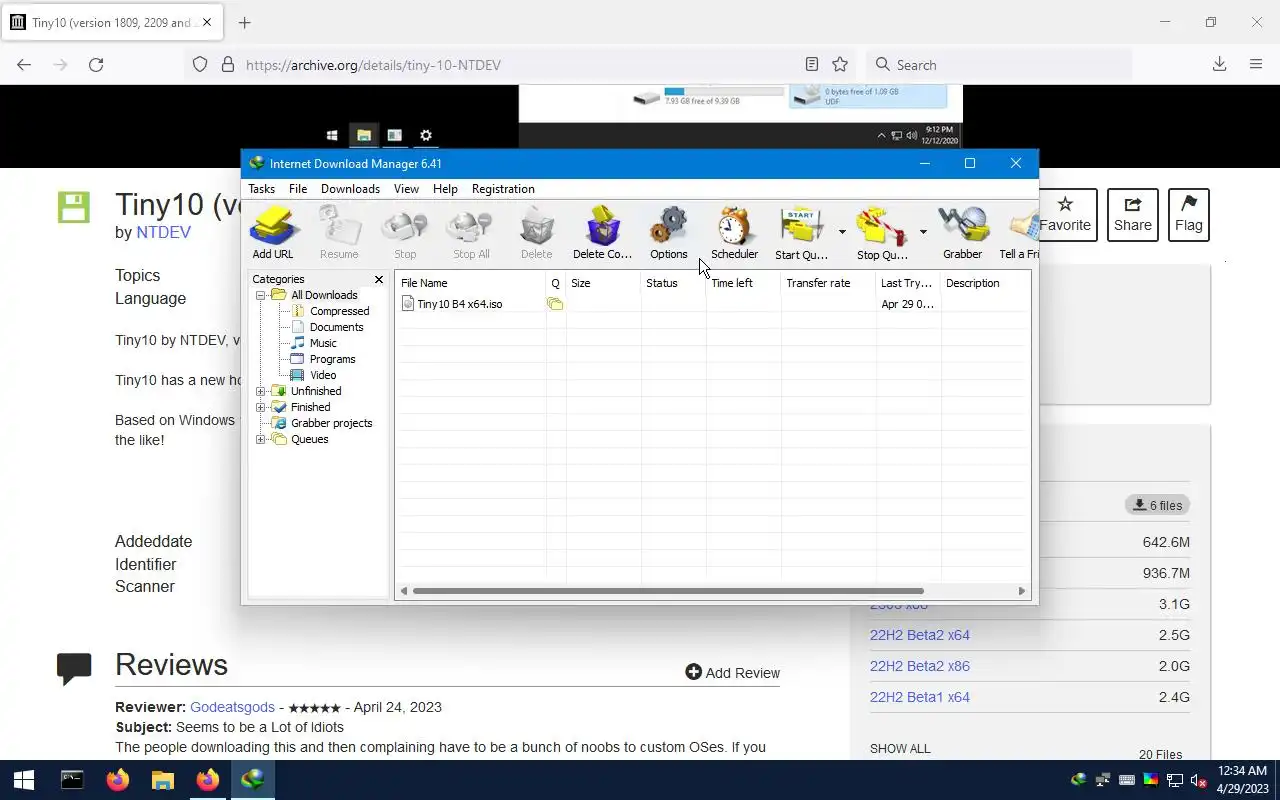This screenshot has width=1280, height=800.
Task: Expand the Finished tree node
Action: coord(260,407)
